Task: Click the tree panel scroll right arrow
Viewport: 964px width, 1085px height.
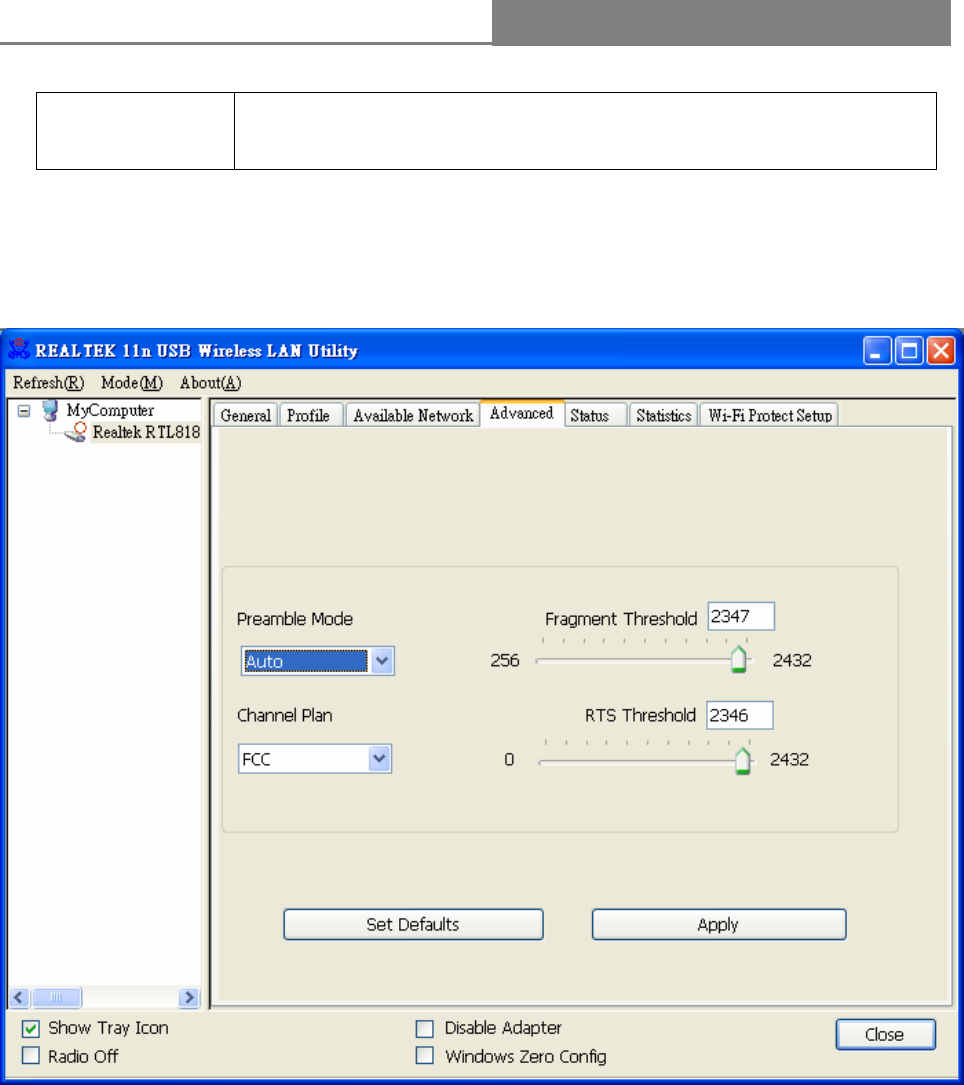Action: click(x=188, y=997)
